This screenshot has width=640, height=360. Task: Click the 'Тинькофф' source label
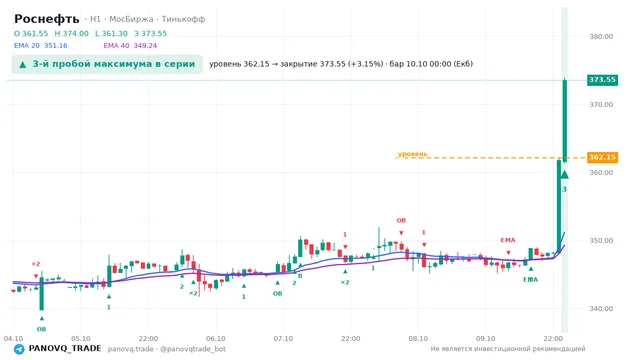(183, 19)
